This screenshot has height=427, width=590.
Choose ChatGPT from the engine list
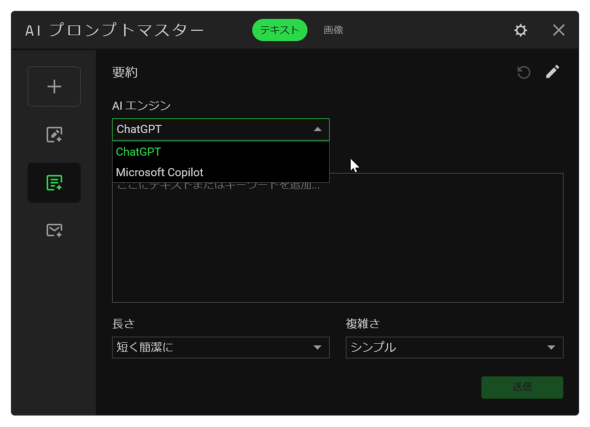[x=221, y=152]
